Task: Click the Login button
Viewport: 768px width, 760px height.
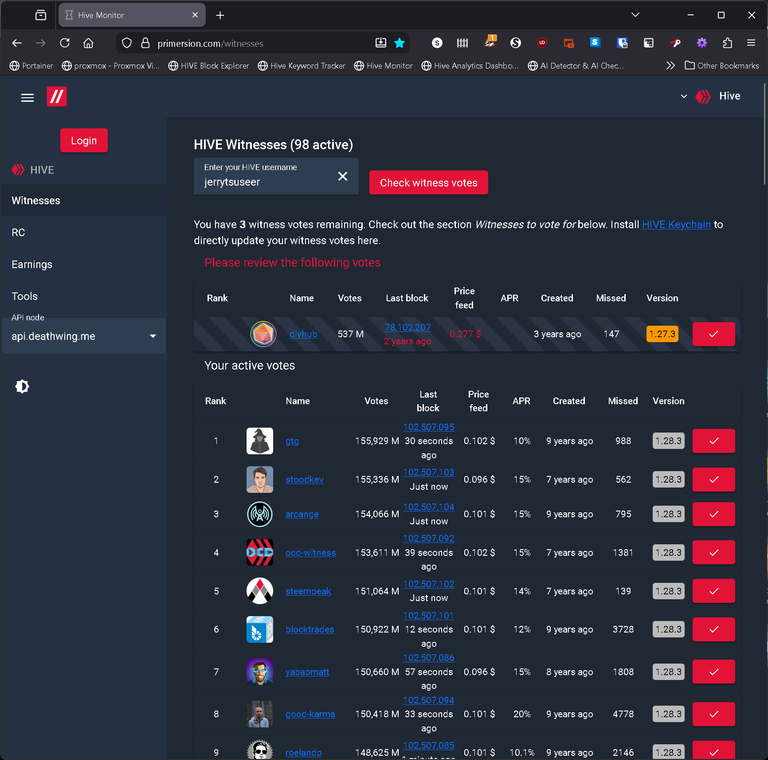Action: click(84, 141)
